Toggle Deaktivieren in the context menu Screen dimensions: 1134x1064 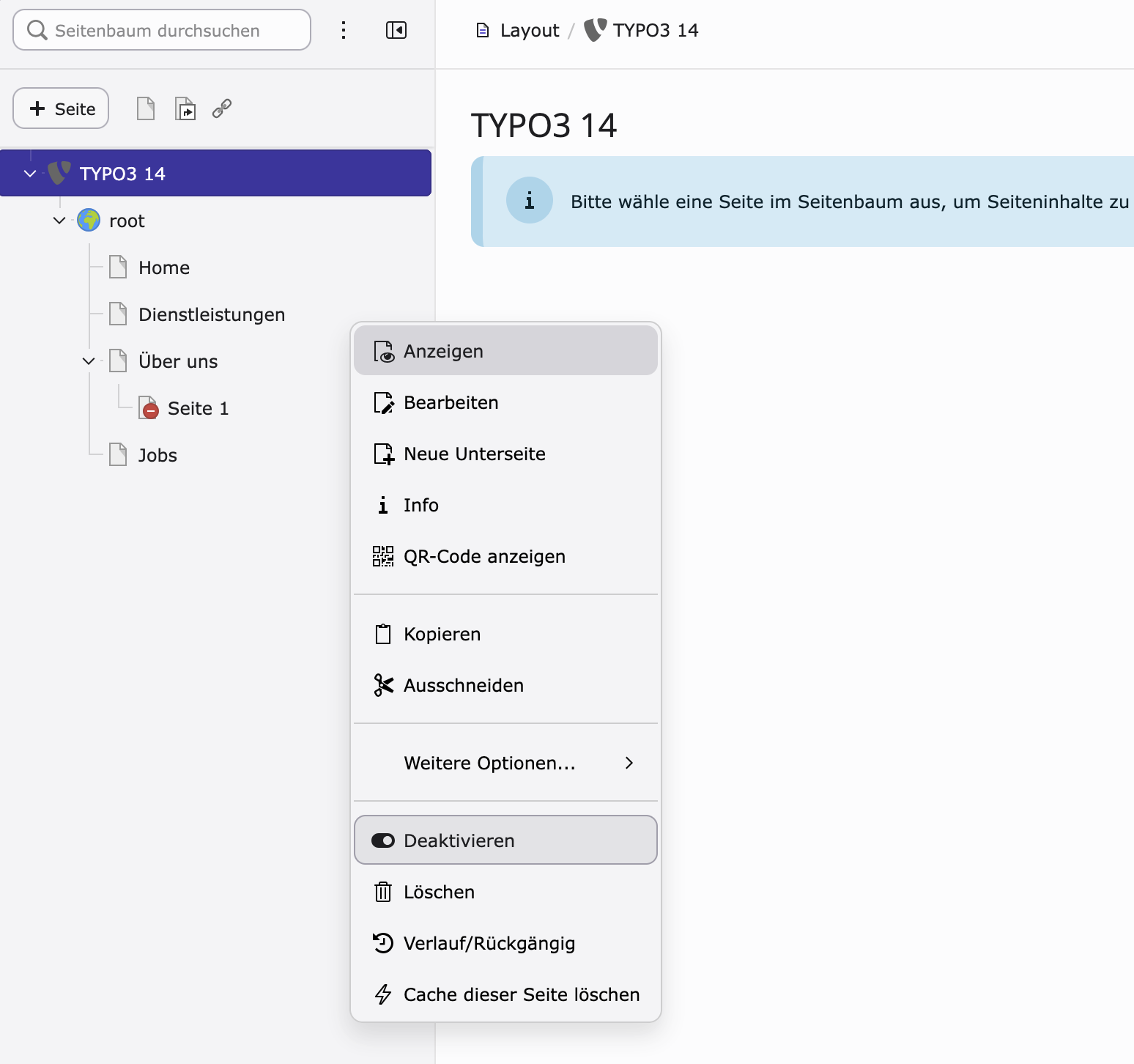(x=505, y=840)
